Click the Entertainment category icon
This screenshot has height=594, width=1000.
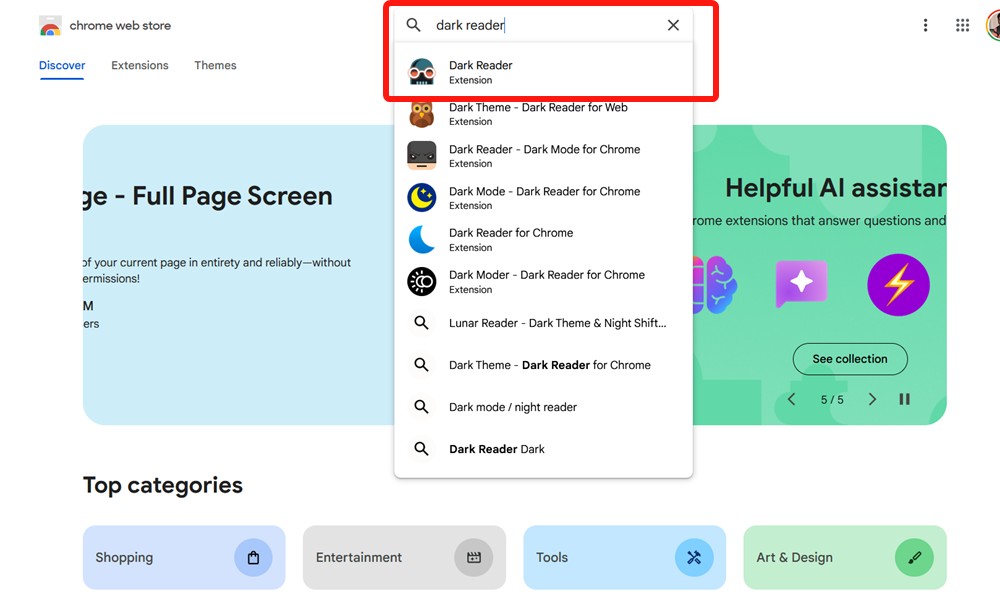(x=475, y=557)
